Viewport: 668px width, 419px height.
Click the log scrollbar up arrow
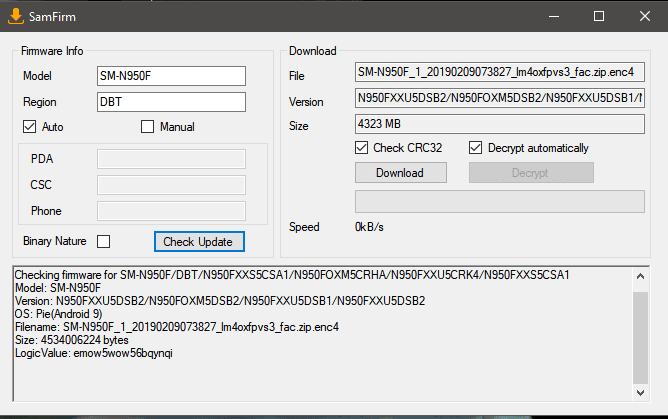pyautogui.click(x=640, y=276)
